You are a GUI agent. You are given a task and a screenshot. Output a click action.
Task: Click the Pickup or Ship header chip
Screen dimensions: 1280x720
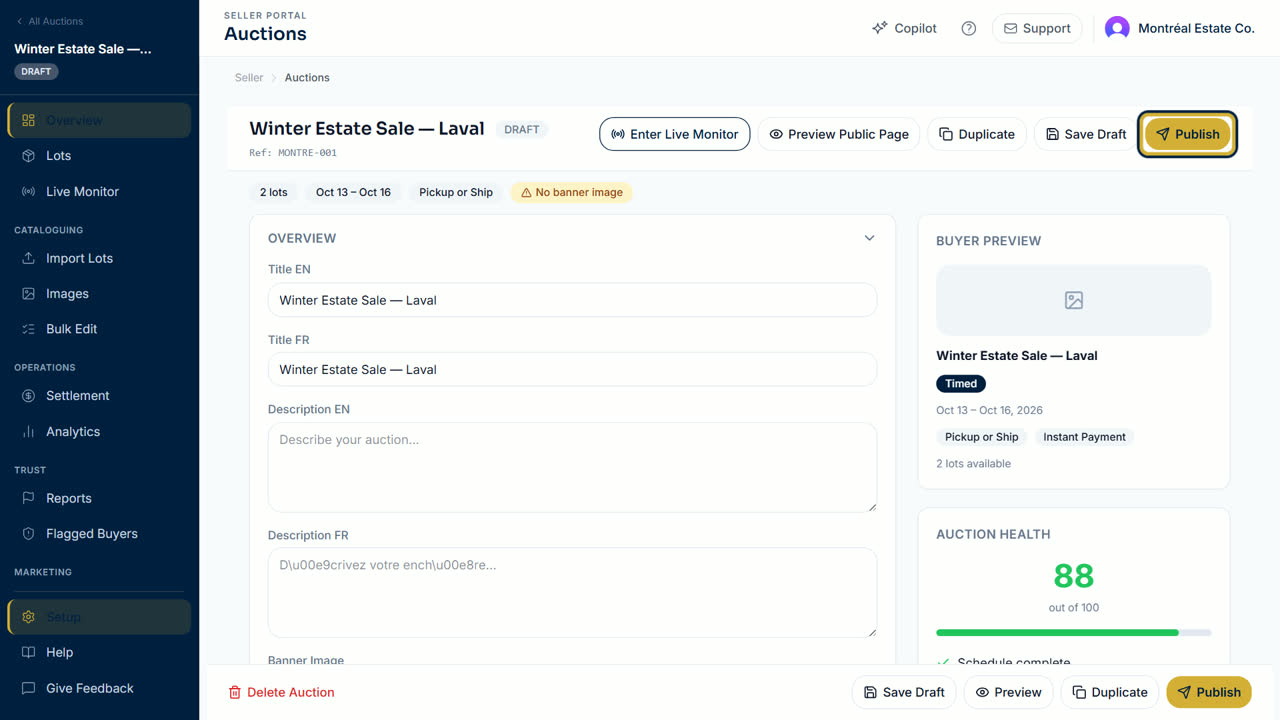click(456, 192)
